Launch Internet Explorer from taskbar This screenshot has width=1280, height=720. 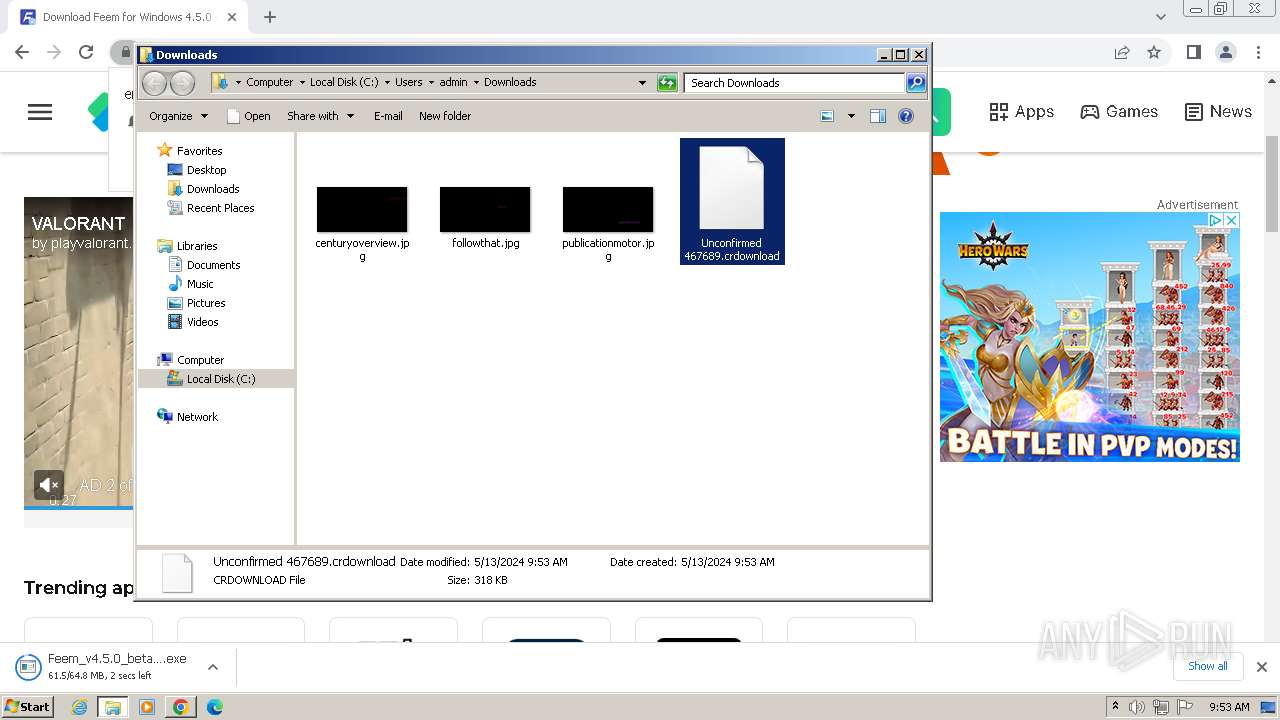coord(79,707)
